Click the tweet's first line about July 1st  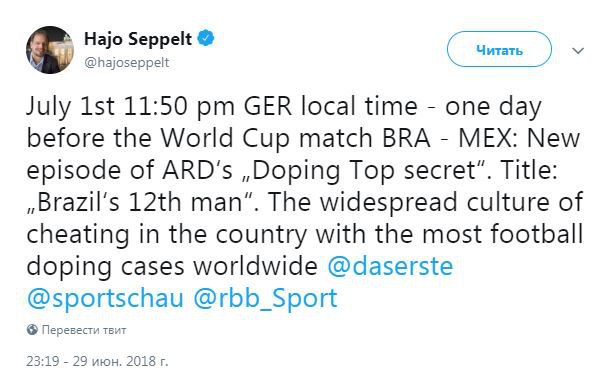284,107
